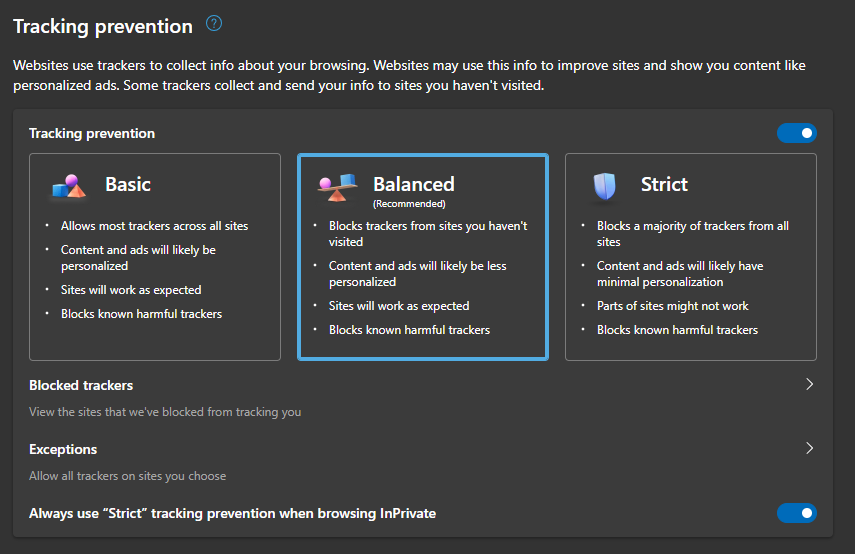Screen dimensions: 855x554
Task: Click the Strict heading text
Action: [664, 184]
